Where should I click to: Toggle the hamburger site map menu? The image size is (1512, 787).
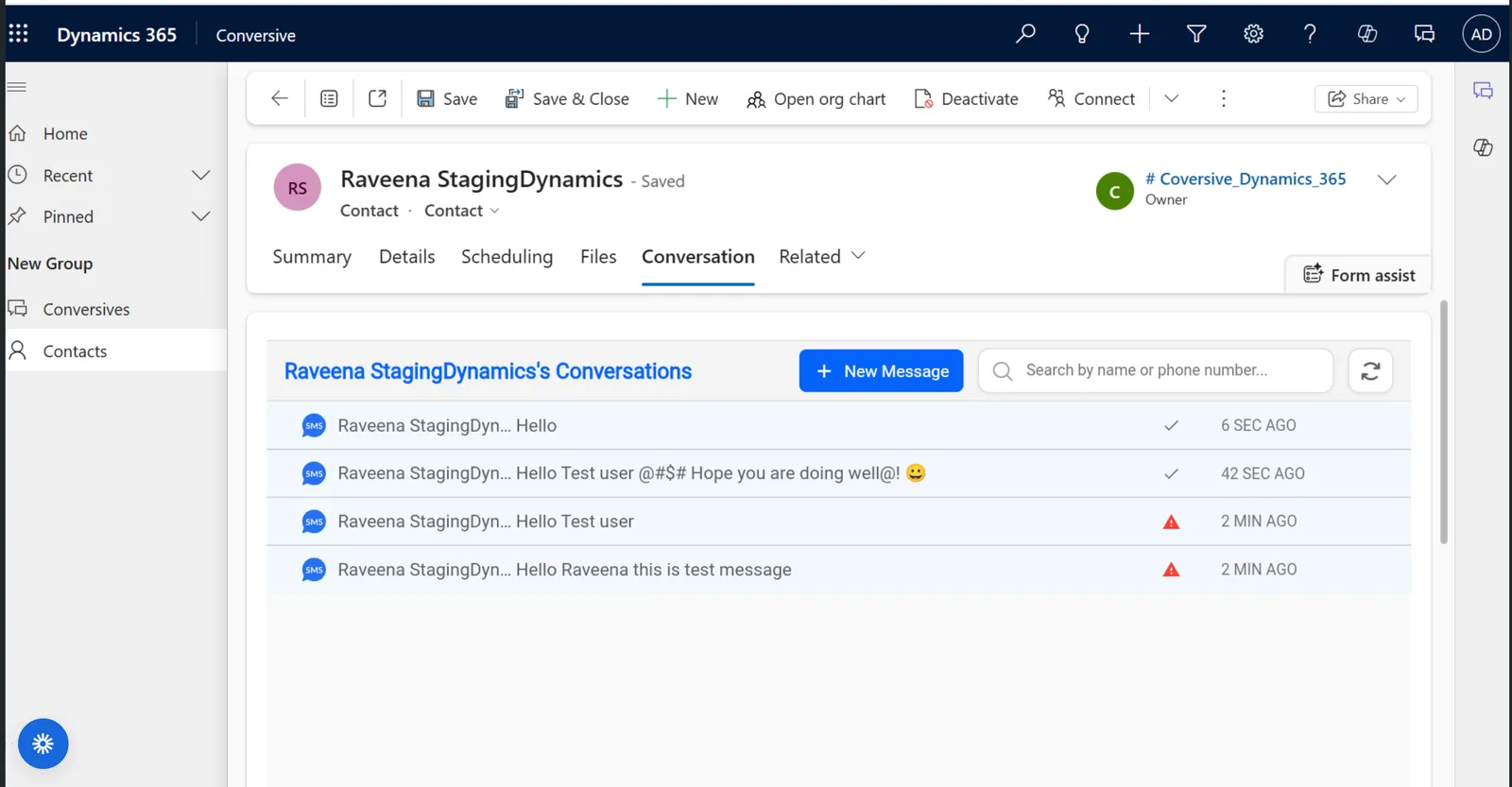coord(17,87)
